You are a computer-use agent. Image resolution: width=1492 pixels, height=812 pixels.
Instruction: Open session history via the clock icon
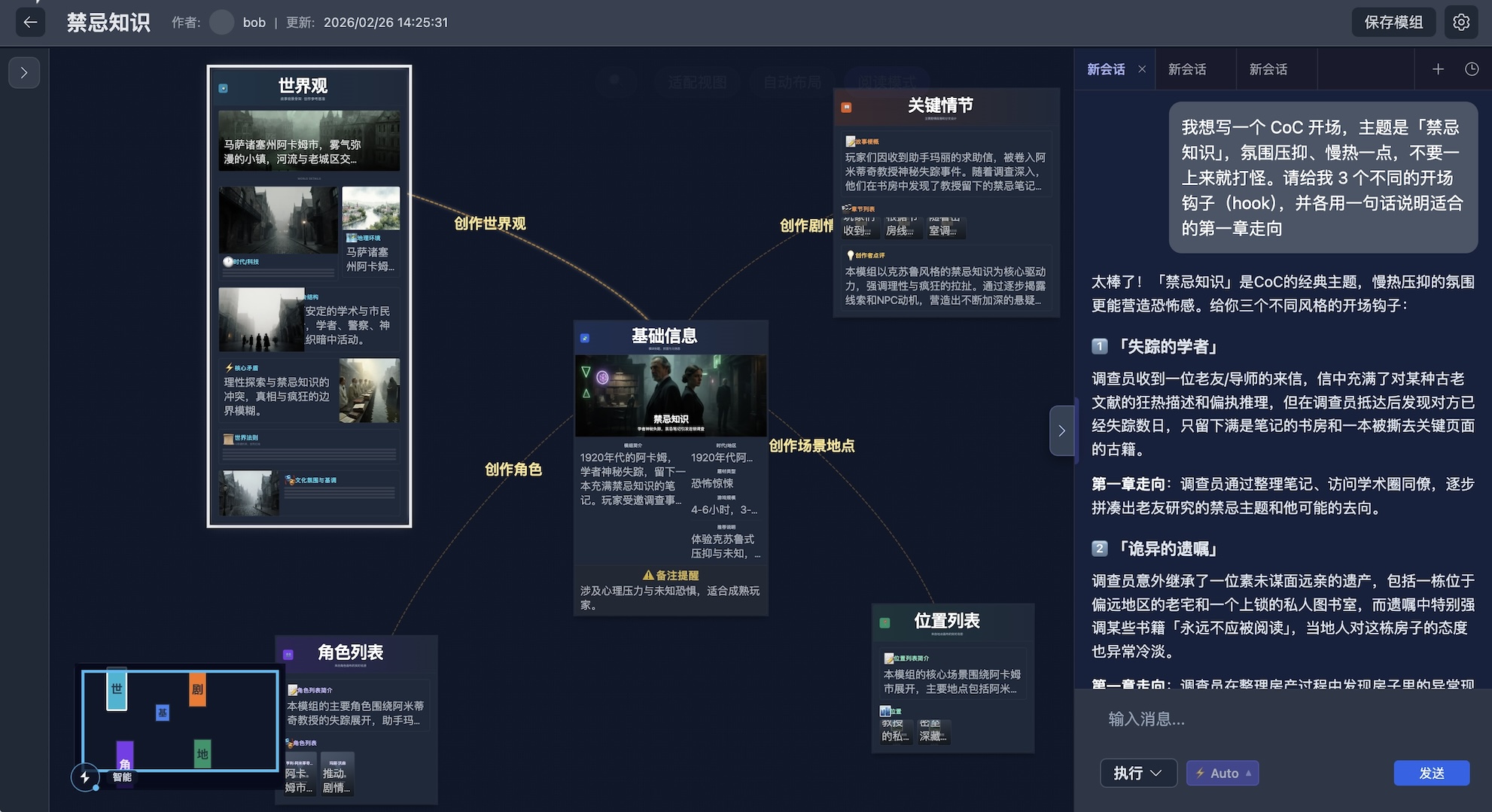click(x=1472, y=68)
